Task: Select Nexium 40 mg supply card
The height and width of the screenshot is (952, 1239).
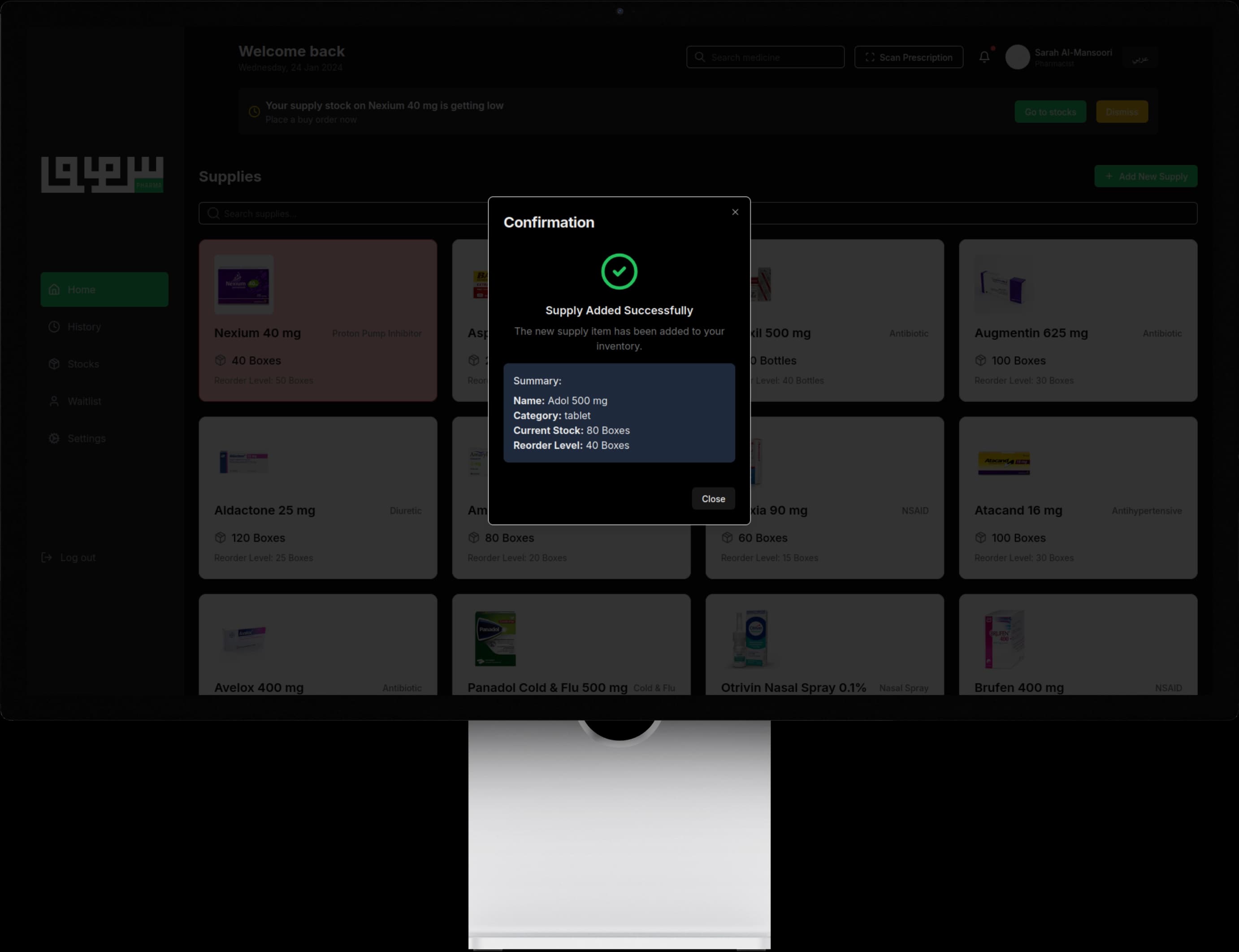Action: coord(318,320)
